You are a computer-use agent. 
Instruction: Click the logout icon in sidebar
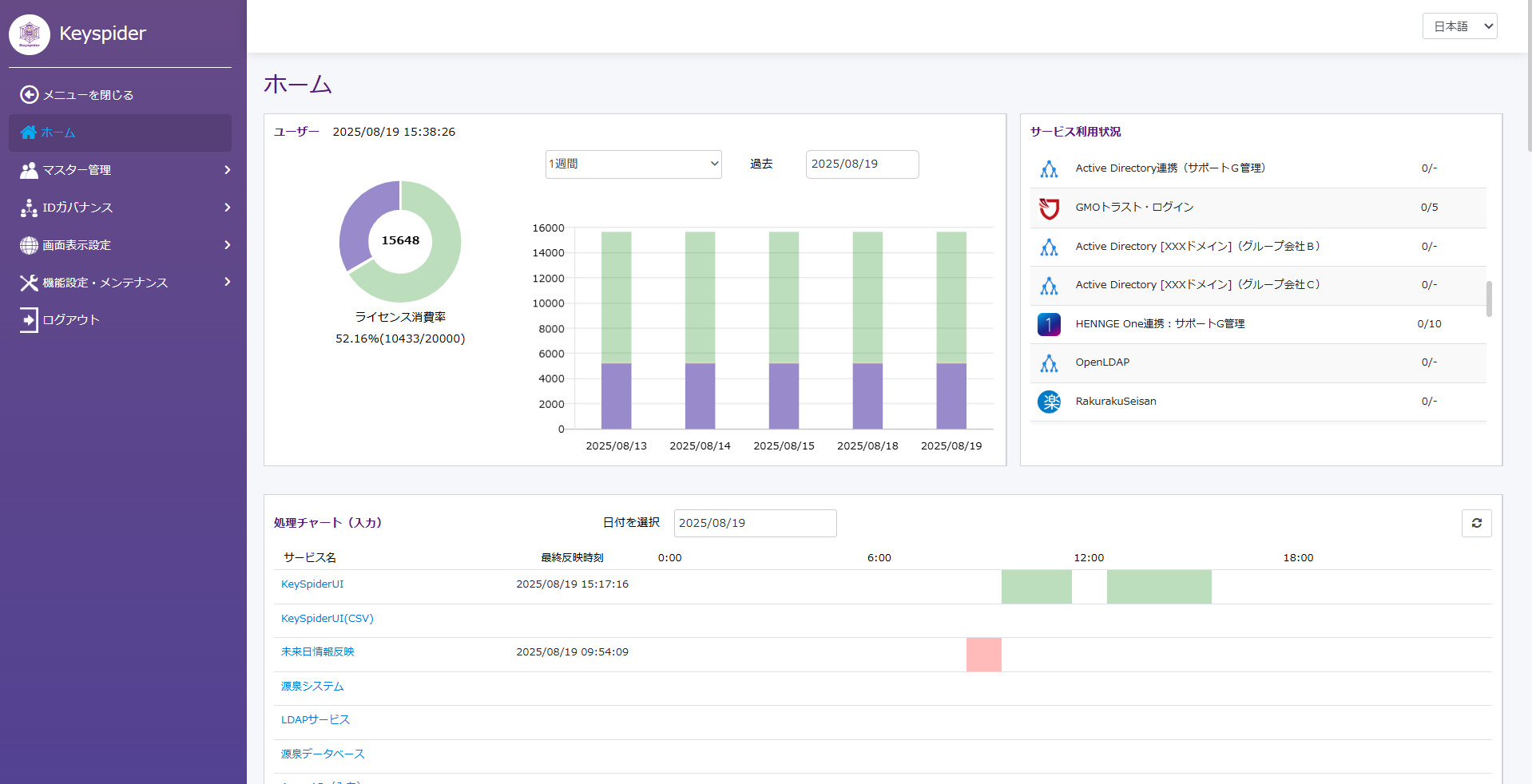point(29,320)
